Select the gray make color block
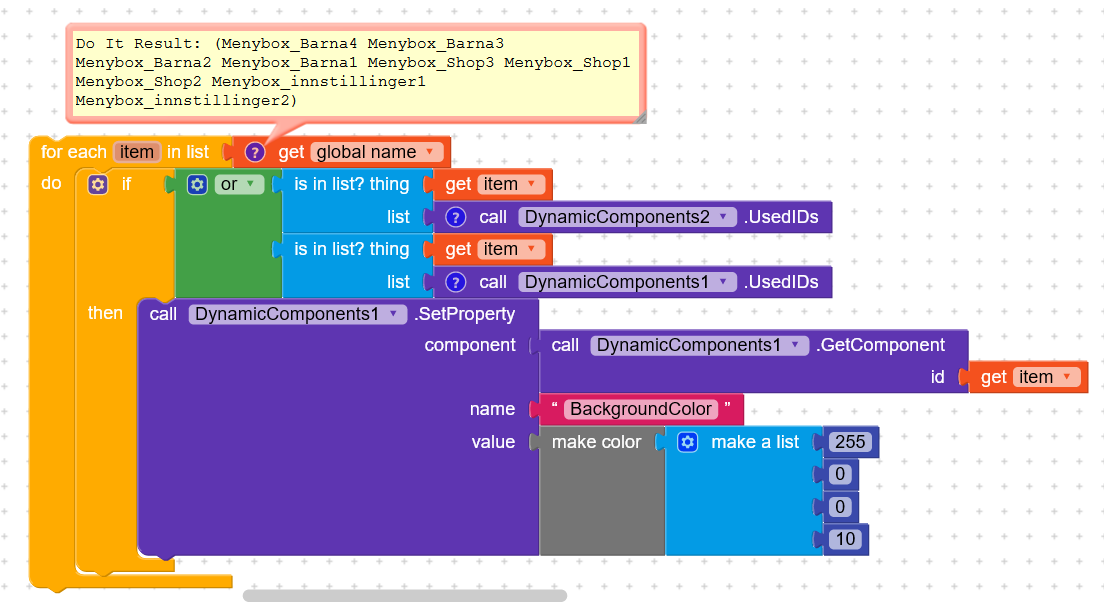 pos(602,500)
